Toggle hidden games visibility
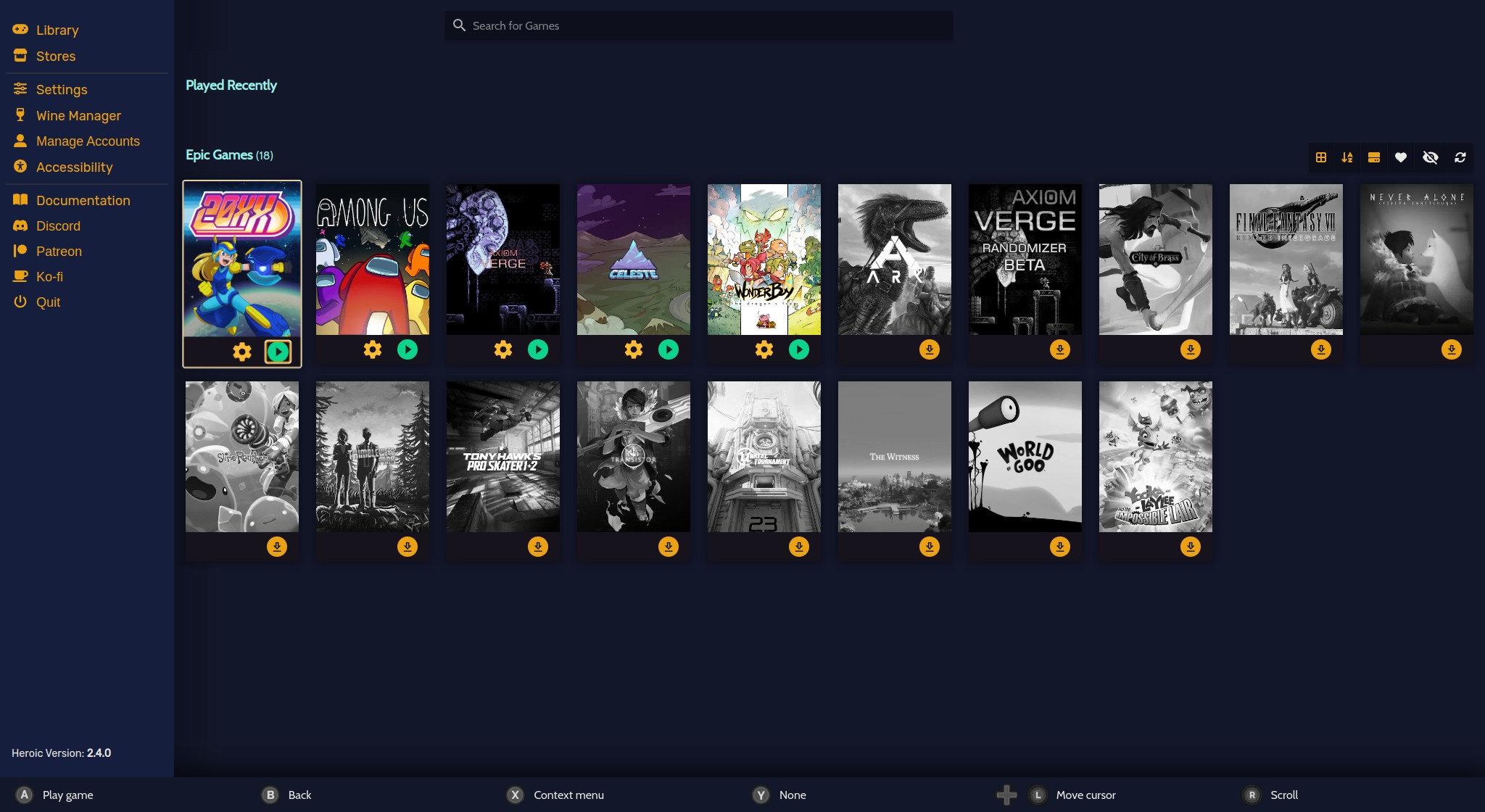The image size is (1485, 812). click(x=1431, y=157)
